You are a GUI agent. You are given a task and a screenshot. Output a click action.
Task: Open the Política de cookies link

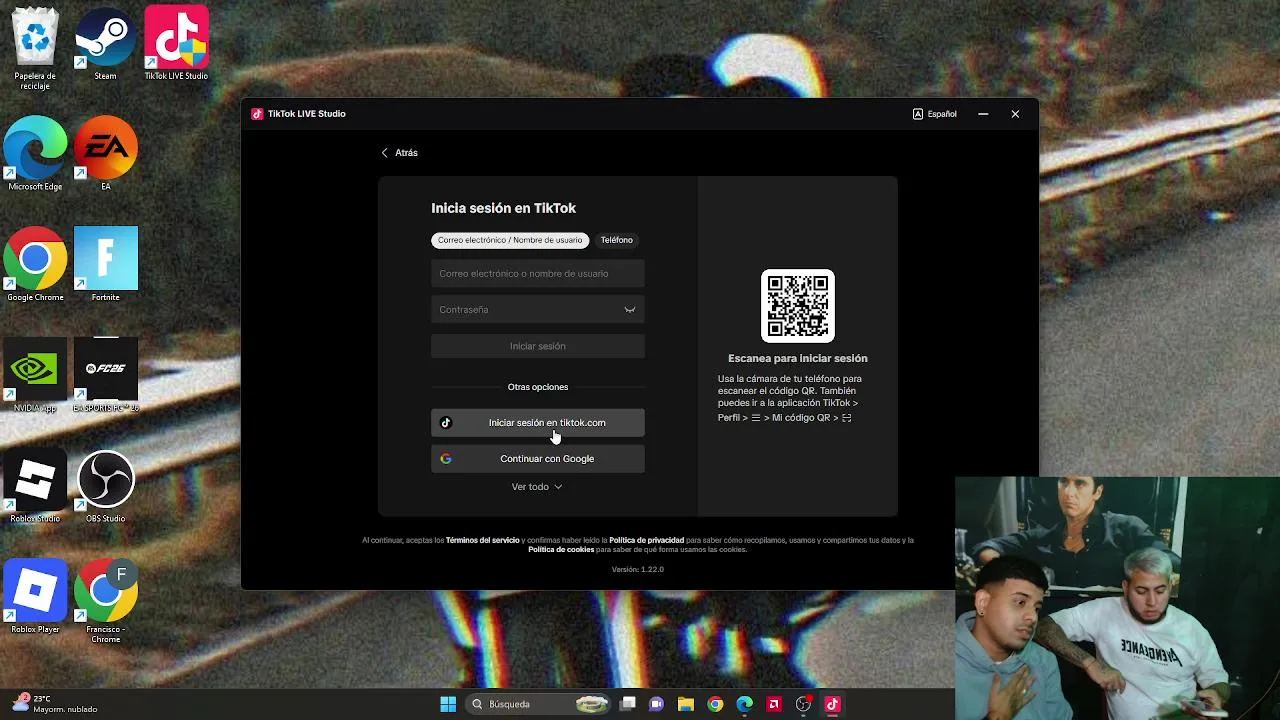pos(561,550)
